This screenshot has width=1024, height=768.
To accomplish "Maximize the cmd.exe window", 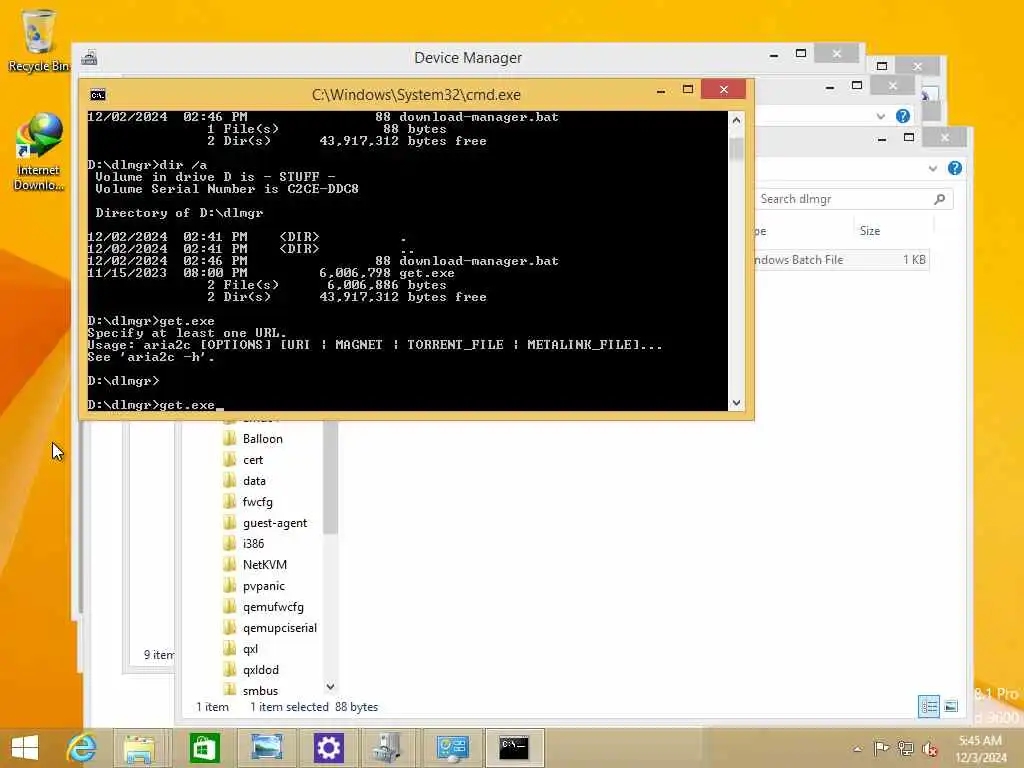I will pos(688,89).
